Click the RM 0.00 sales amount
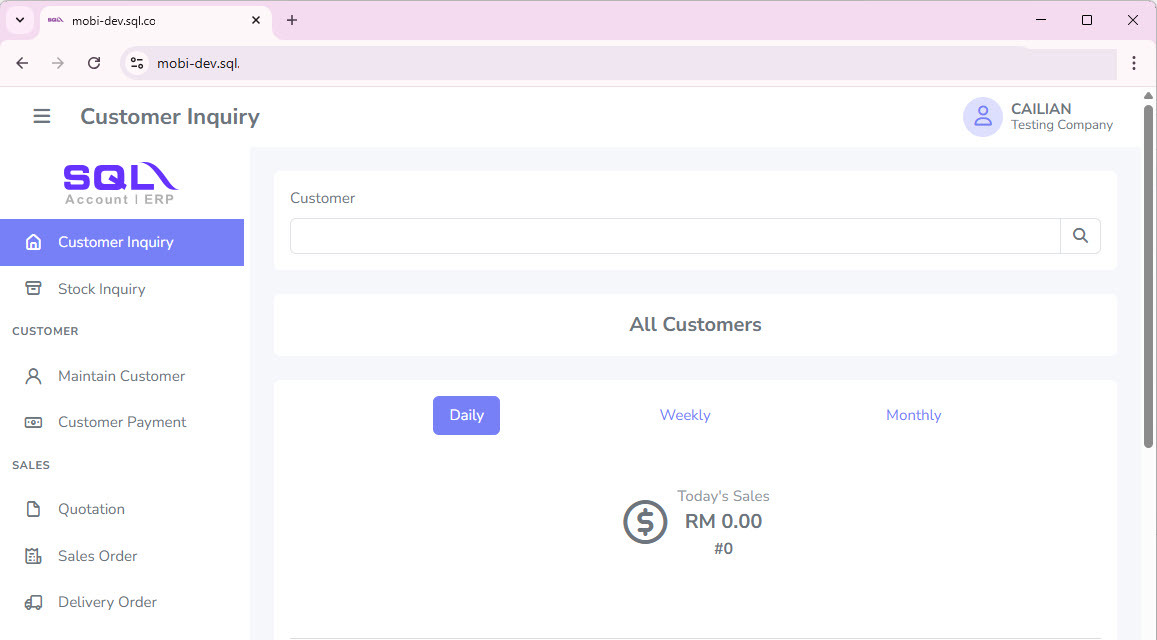This screenshot has height=640, width=1157. point(723,521)
